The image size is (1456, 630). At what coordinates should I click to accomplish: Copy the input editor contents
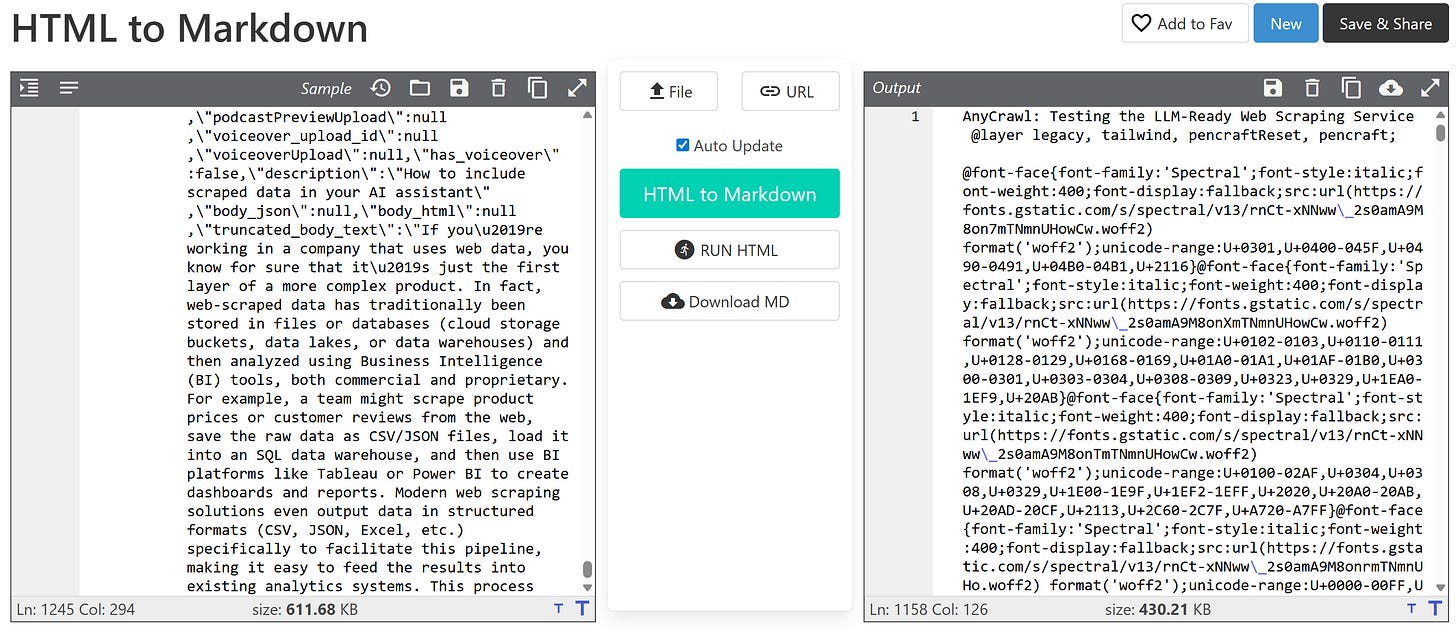tap(538, 88)
